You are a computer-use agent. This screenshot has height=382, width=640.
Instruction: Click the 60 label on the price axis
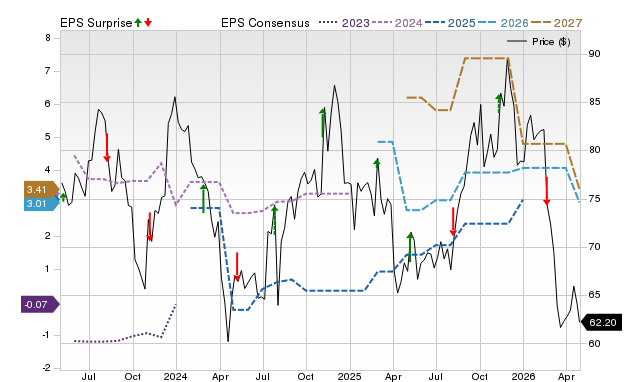coord(594,343)
